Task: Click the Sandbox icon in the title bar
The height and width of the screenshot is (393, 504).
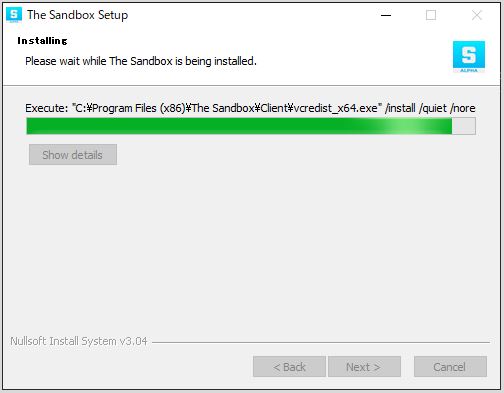Action: 14,15
